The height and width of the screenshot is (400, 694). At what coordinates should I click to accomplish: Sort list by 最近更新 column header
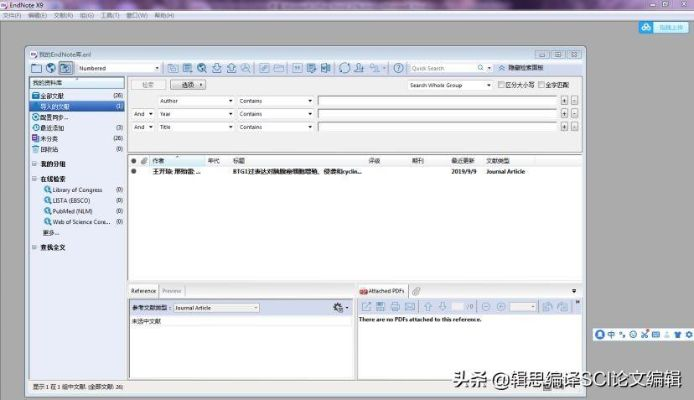point(463,161)
